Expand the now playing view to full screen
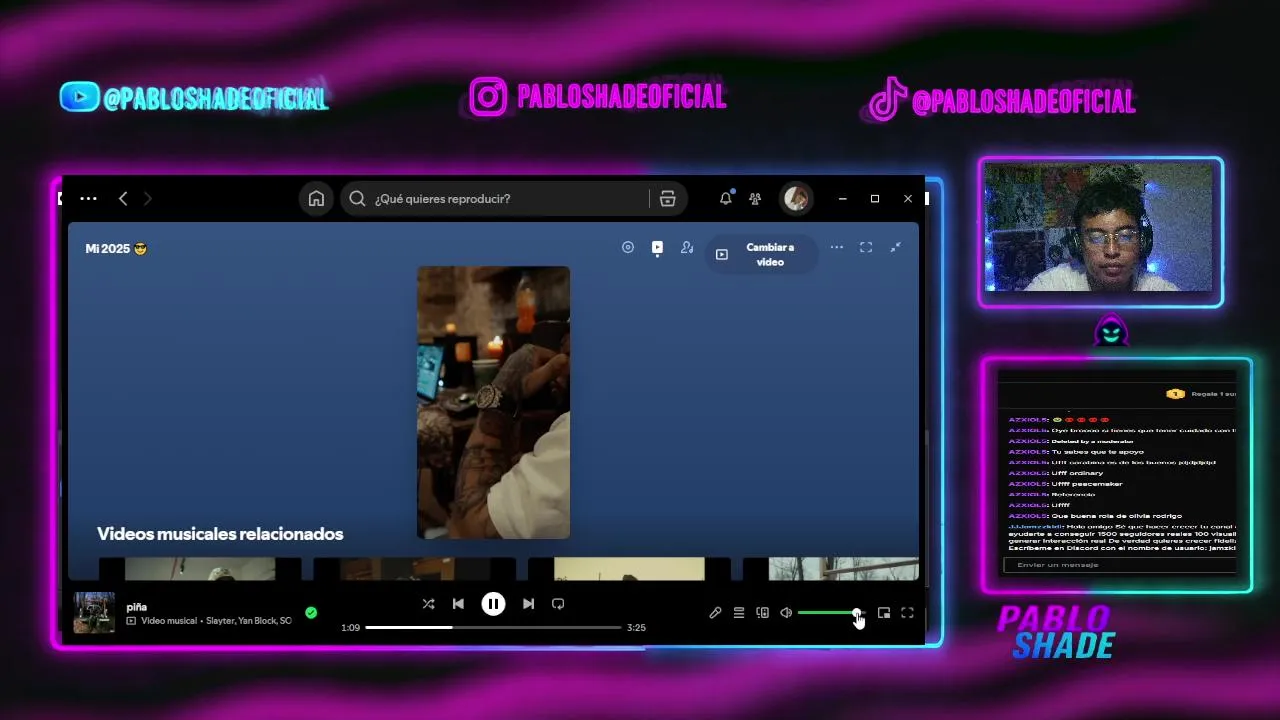Viewport: 1280px width, 720px height. [x=866, y=247]
